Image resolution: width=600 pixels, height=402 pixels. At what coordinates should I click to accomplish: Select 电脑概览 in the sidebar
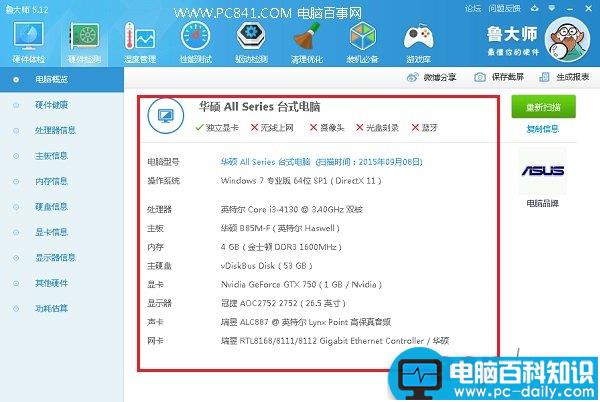[x=62, y=79]
